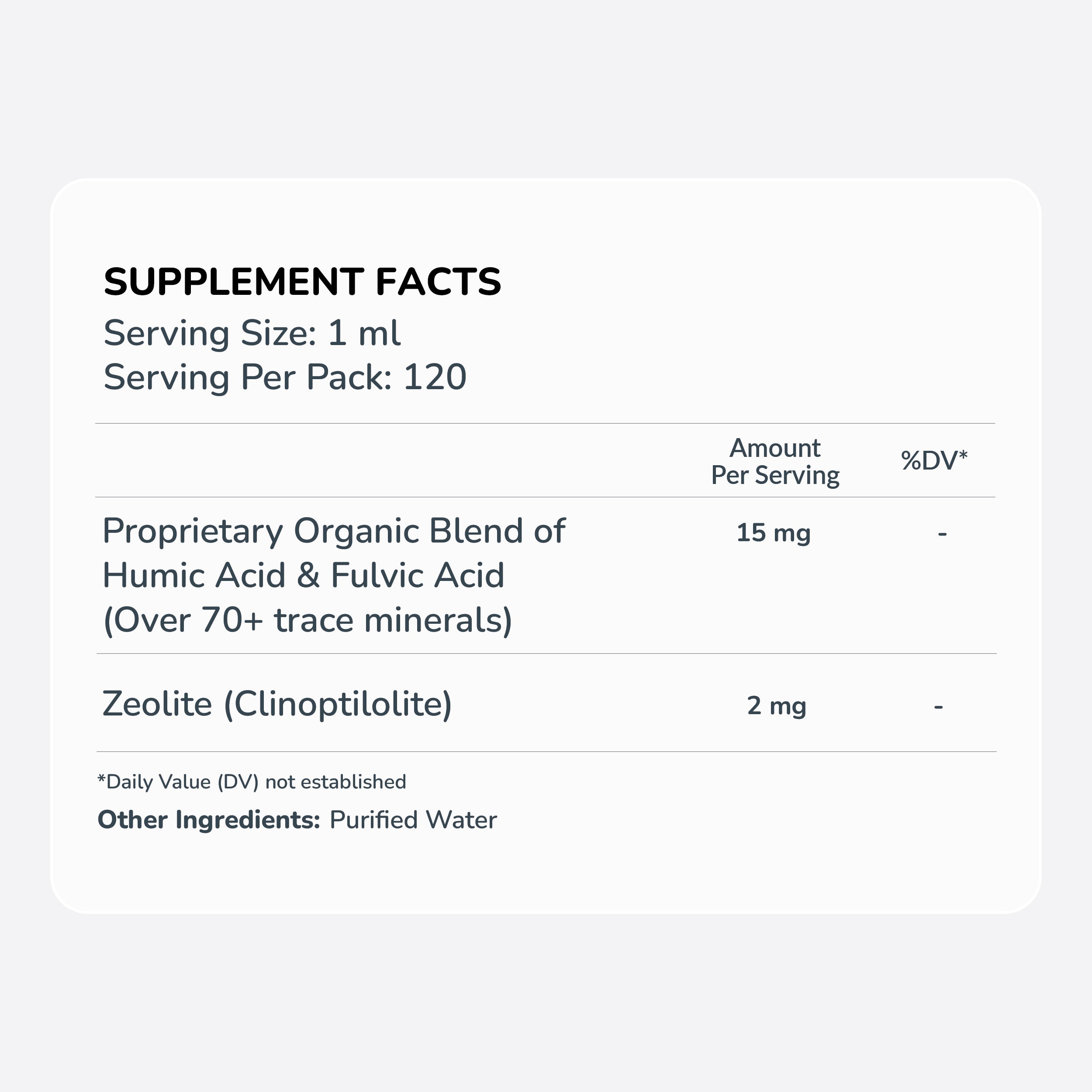Click the word Zeolite
Viewport: 1092px width, 1092px height.
[157, 704]
